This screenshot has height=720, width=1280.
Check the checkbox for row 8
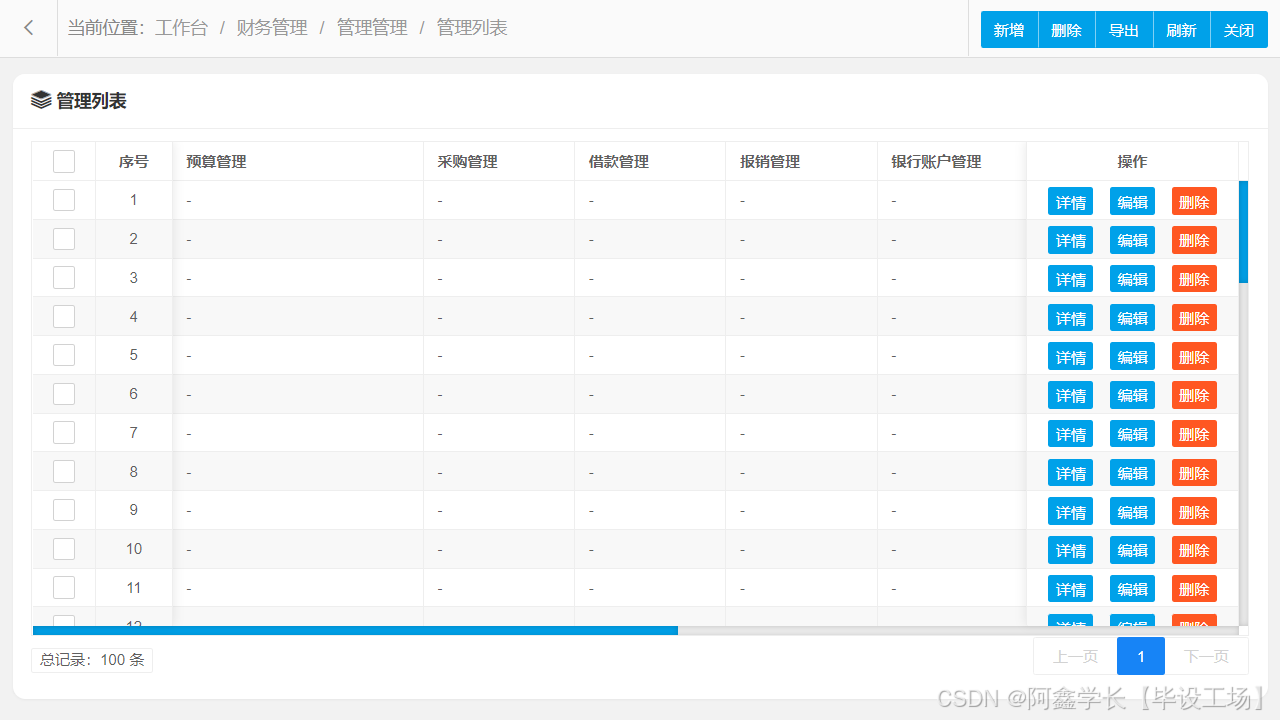click(64, 472)
